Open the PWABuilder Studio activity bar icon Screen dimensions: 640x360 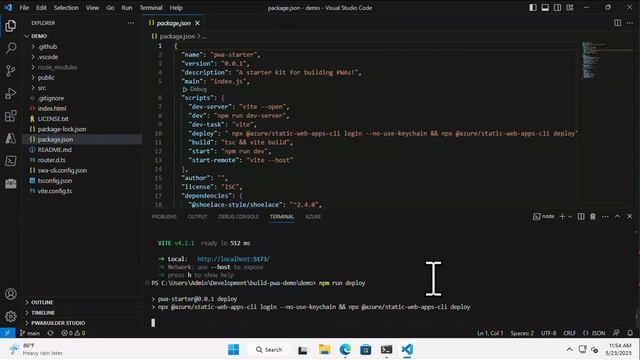11,183
